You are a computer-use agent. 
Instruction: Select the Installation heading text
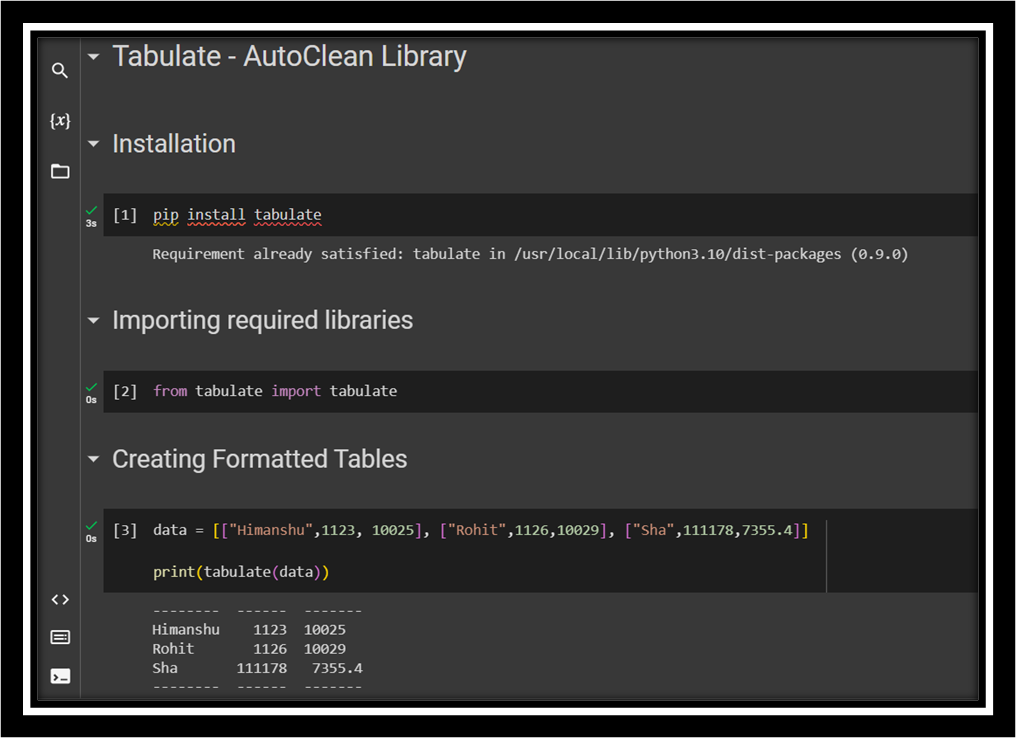pos(174,144)
